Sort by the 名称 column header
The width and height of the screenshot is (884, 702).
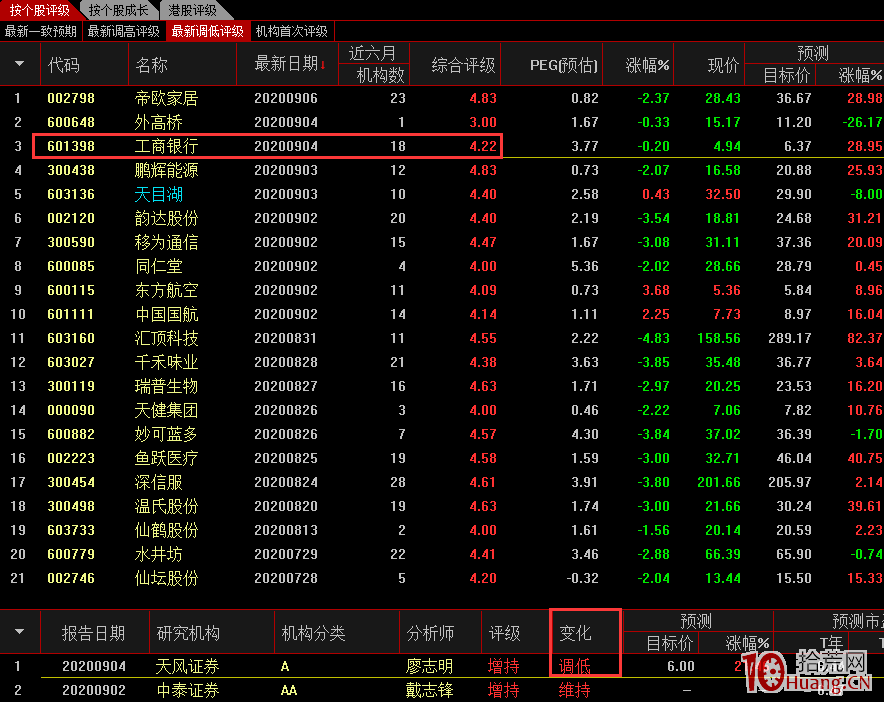pos(151,65)
